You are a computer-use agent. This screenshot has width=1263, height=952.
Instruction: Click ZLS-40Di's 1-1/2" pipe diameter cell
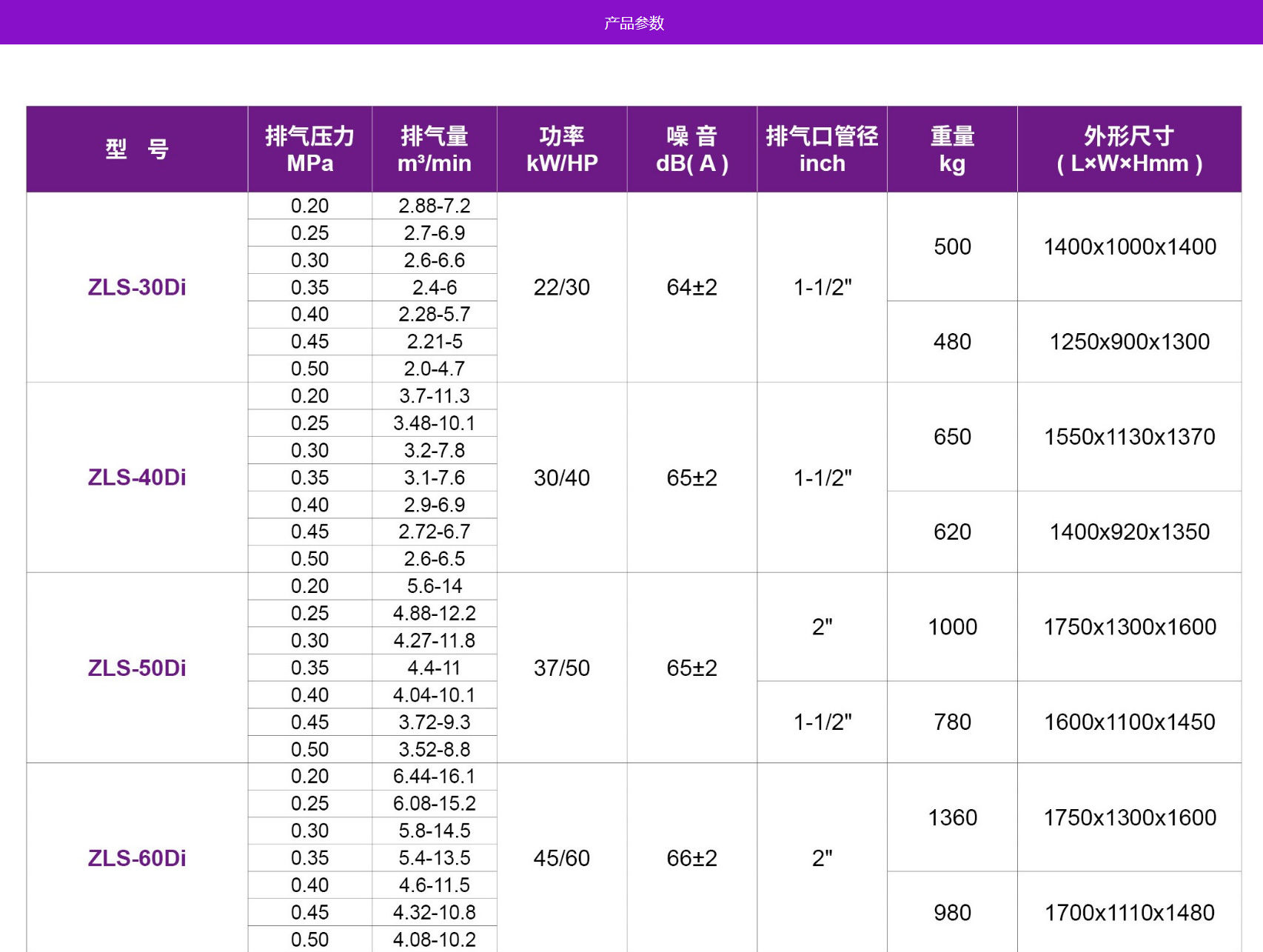click(823, 477)
